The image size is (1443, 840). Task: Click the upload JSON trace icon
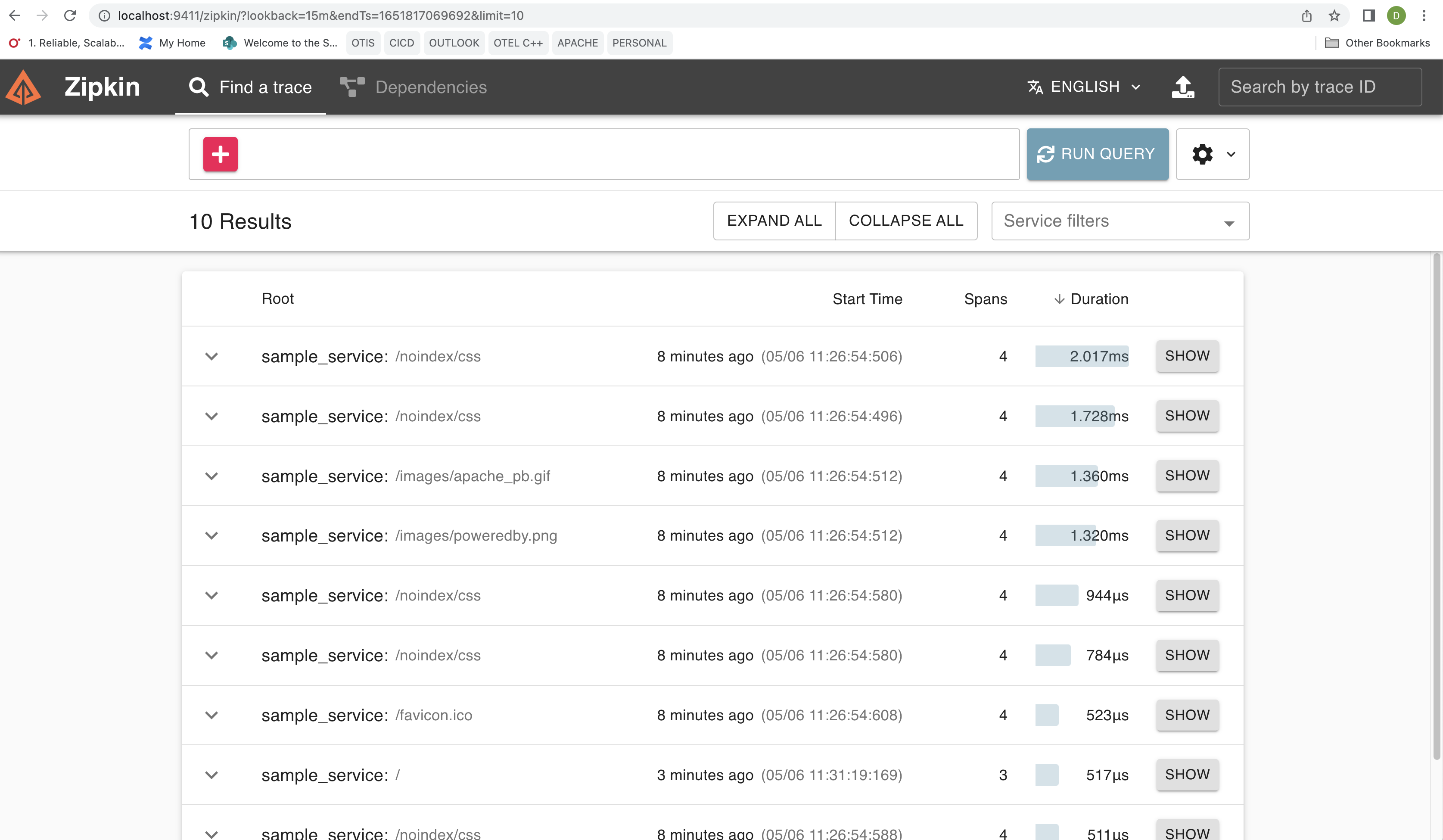pos(1182,87)
